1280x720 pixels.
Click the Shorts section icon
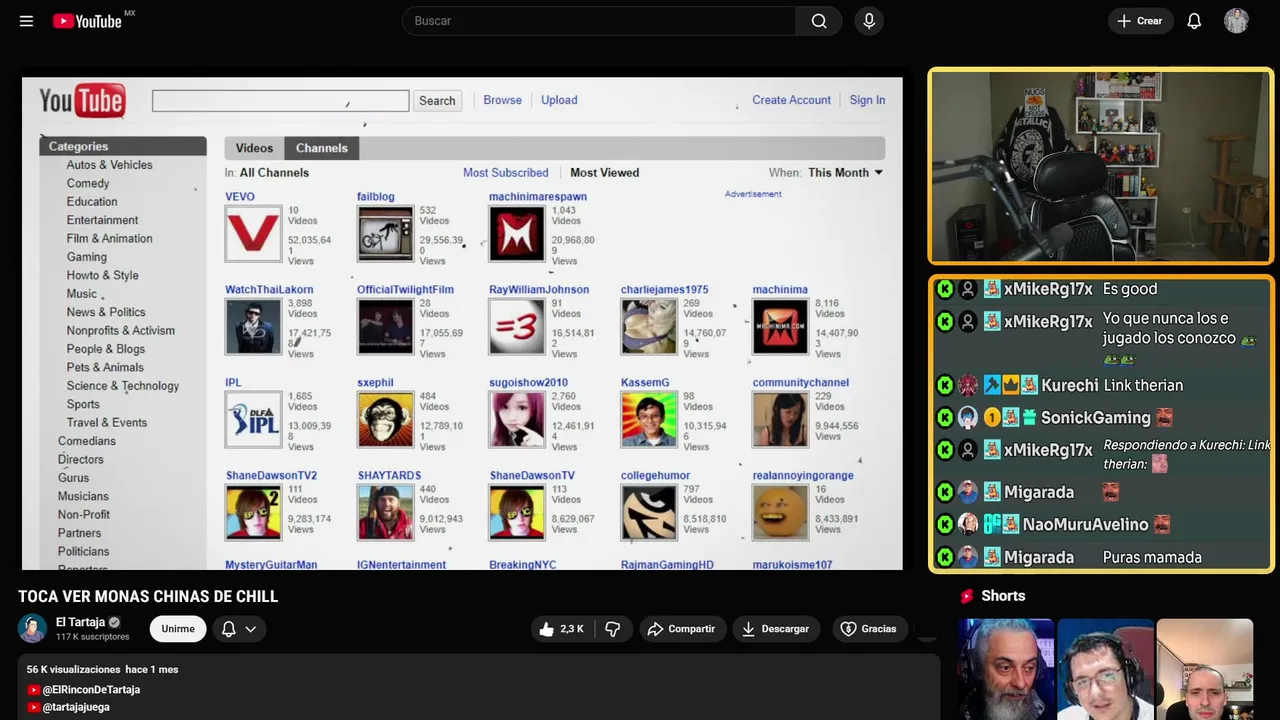(967, 596)
